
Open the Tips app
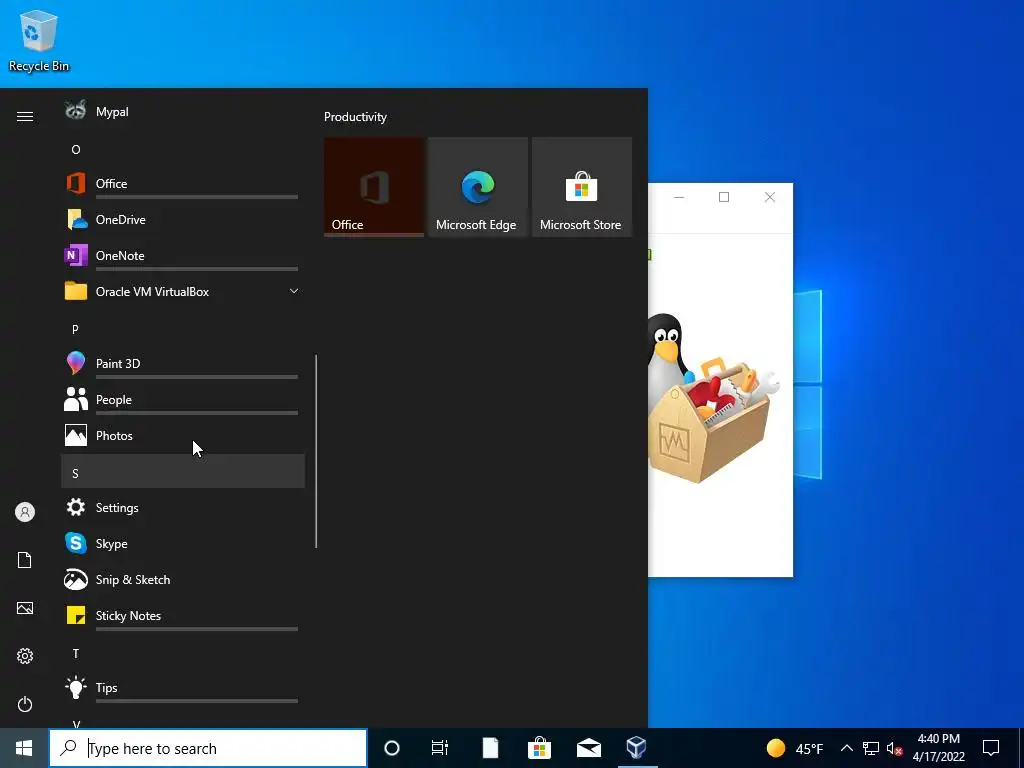tap(183, 688)
